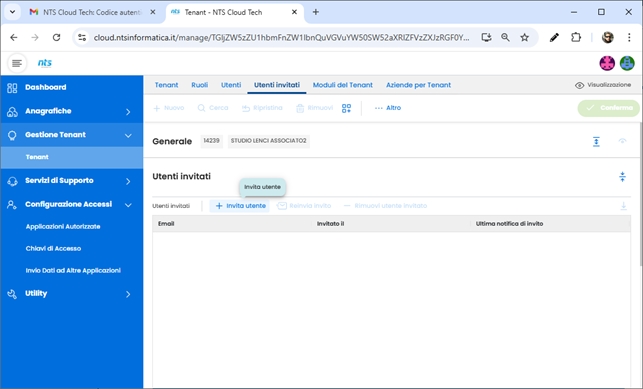The image size is (643, 389).
Task: Click the Invita utente button
Action: click(x=241, y=206)
